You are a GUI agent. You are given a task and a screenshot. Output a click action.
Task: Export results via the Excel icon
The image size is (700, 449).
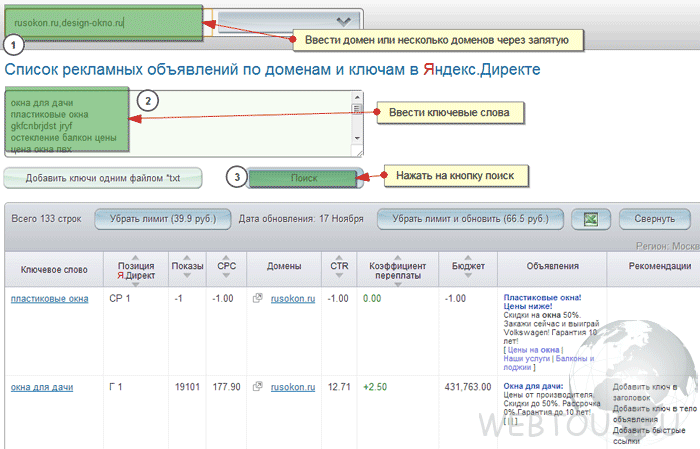(x=591, y=220)
